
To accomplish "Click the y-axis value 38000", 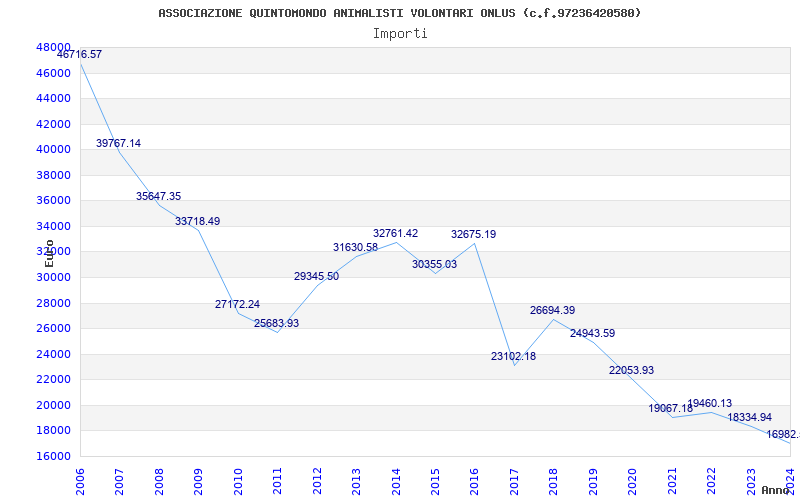I will coord(53,176).
